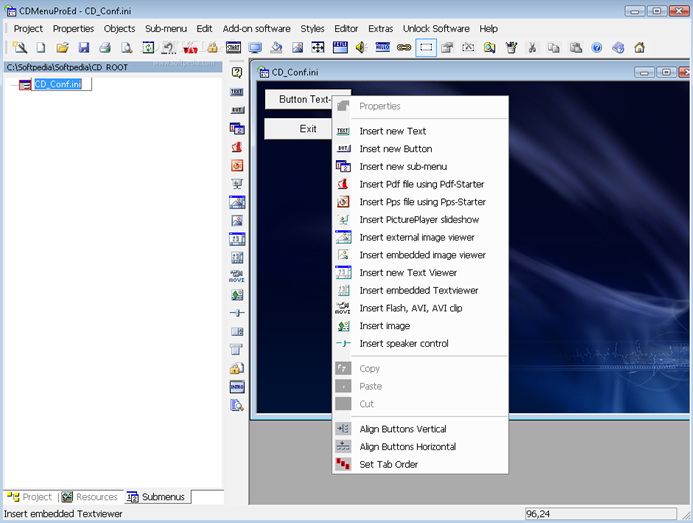Click the speaker control slider icon in vertical toolbar
693x523 pixels.
coord(237,313)
